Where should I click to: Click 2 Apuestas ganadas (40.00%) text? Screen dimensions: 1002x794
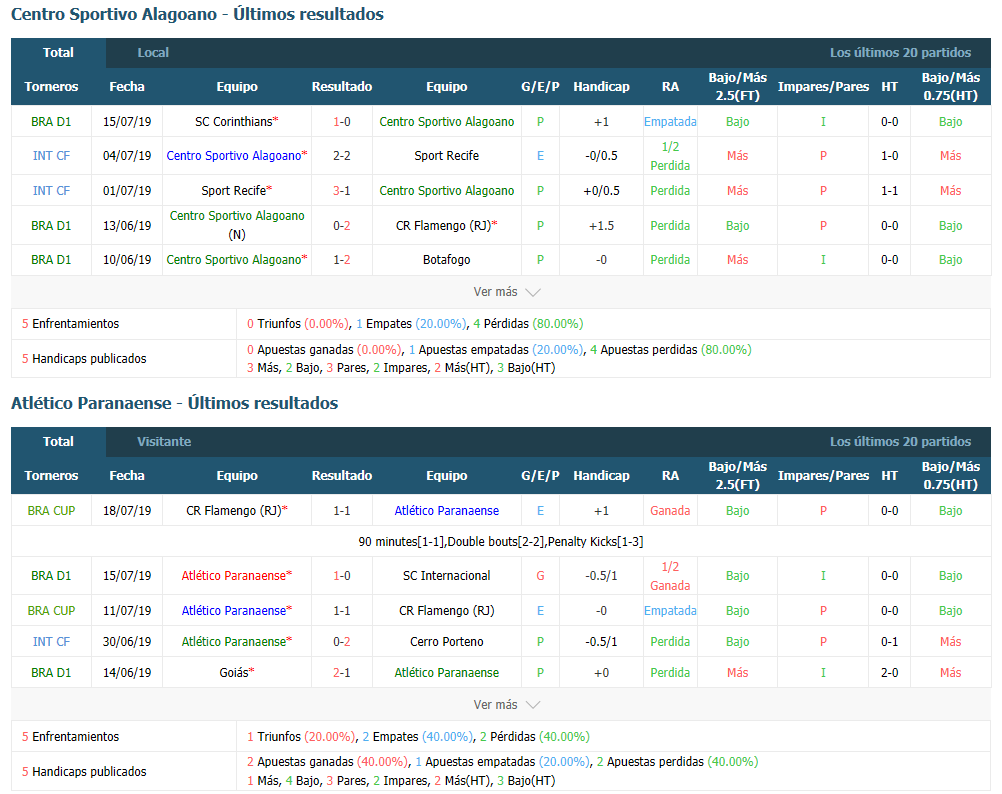coord(327,762)
